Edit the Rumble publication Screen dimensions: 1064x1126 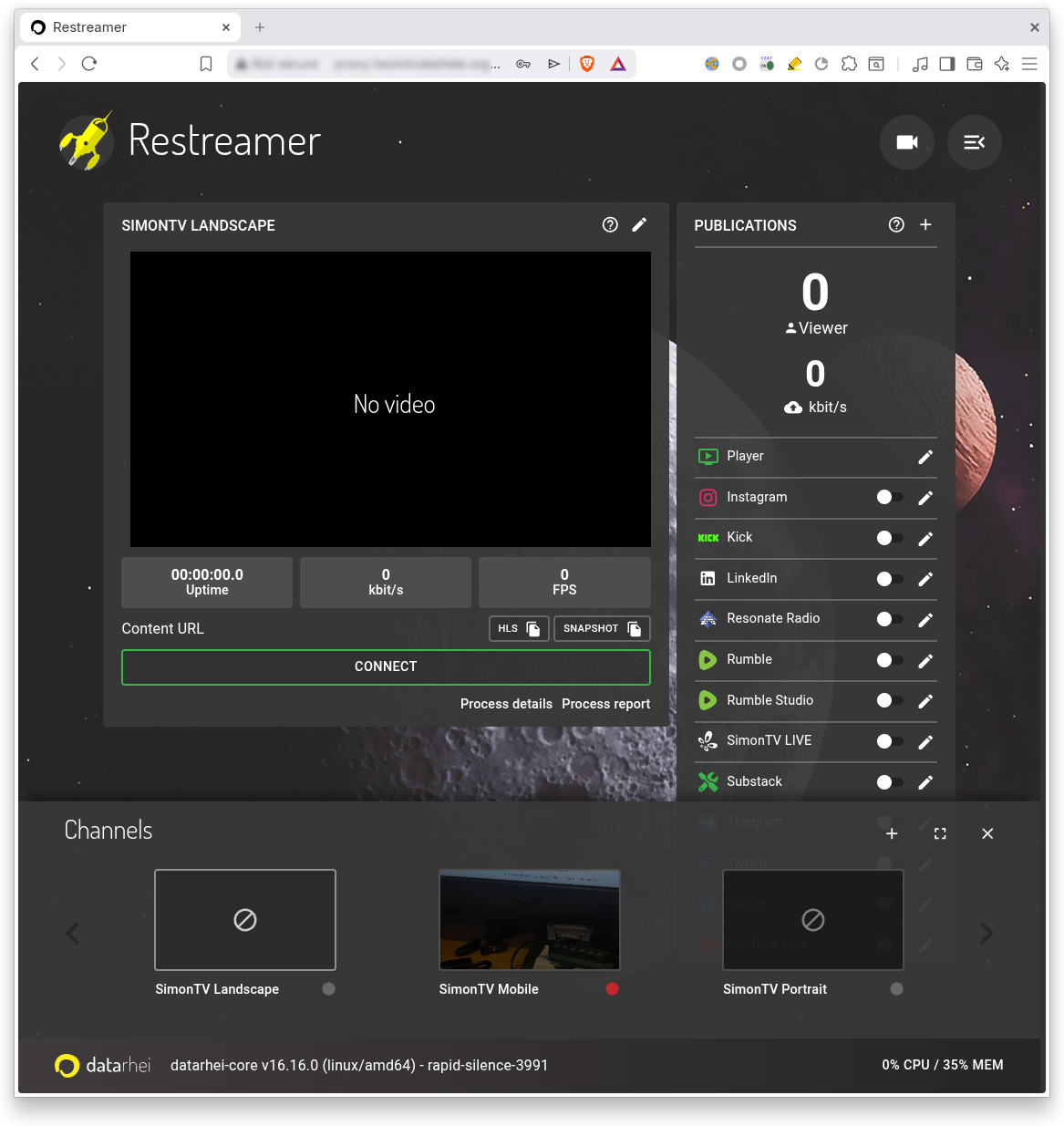point(925,660)
